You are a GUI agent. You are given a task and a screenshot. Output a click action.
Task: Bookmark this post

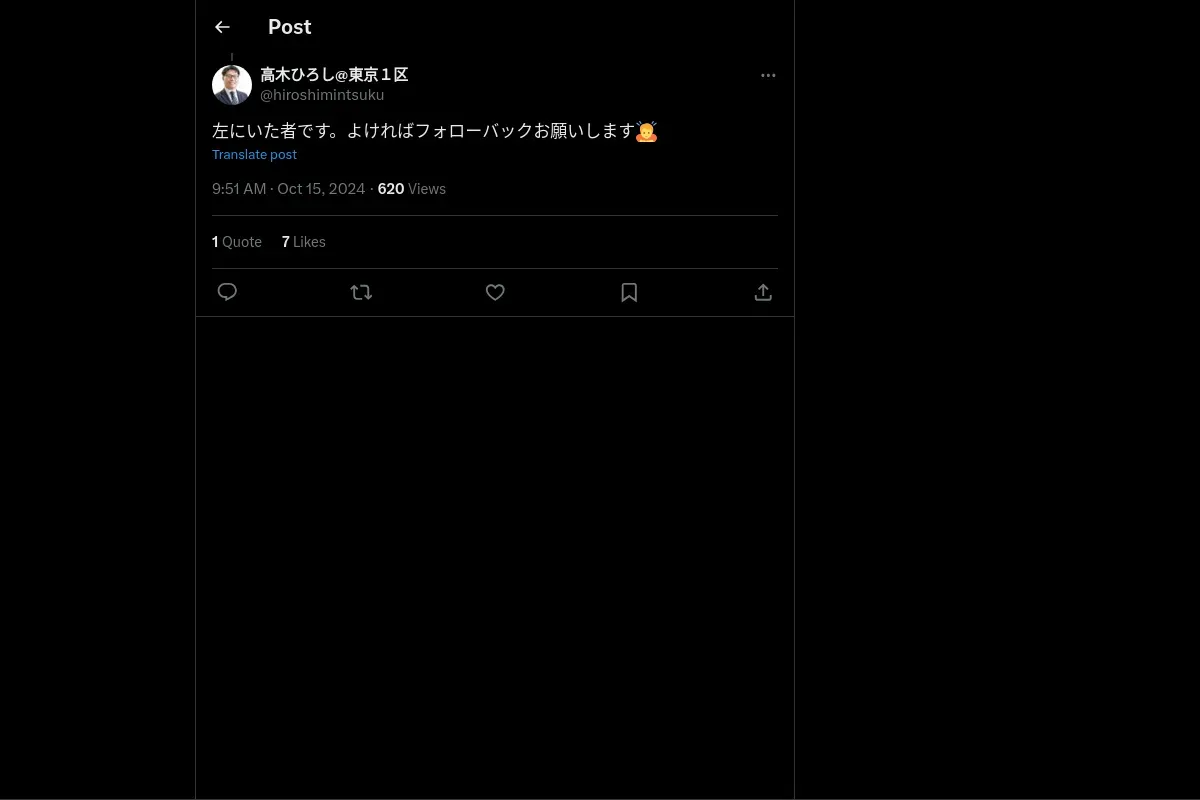(x=629, y=292)
